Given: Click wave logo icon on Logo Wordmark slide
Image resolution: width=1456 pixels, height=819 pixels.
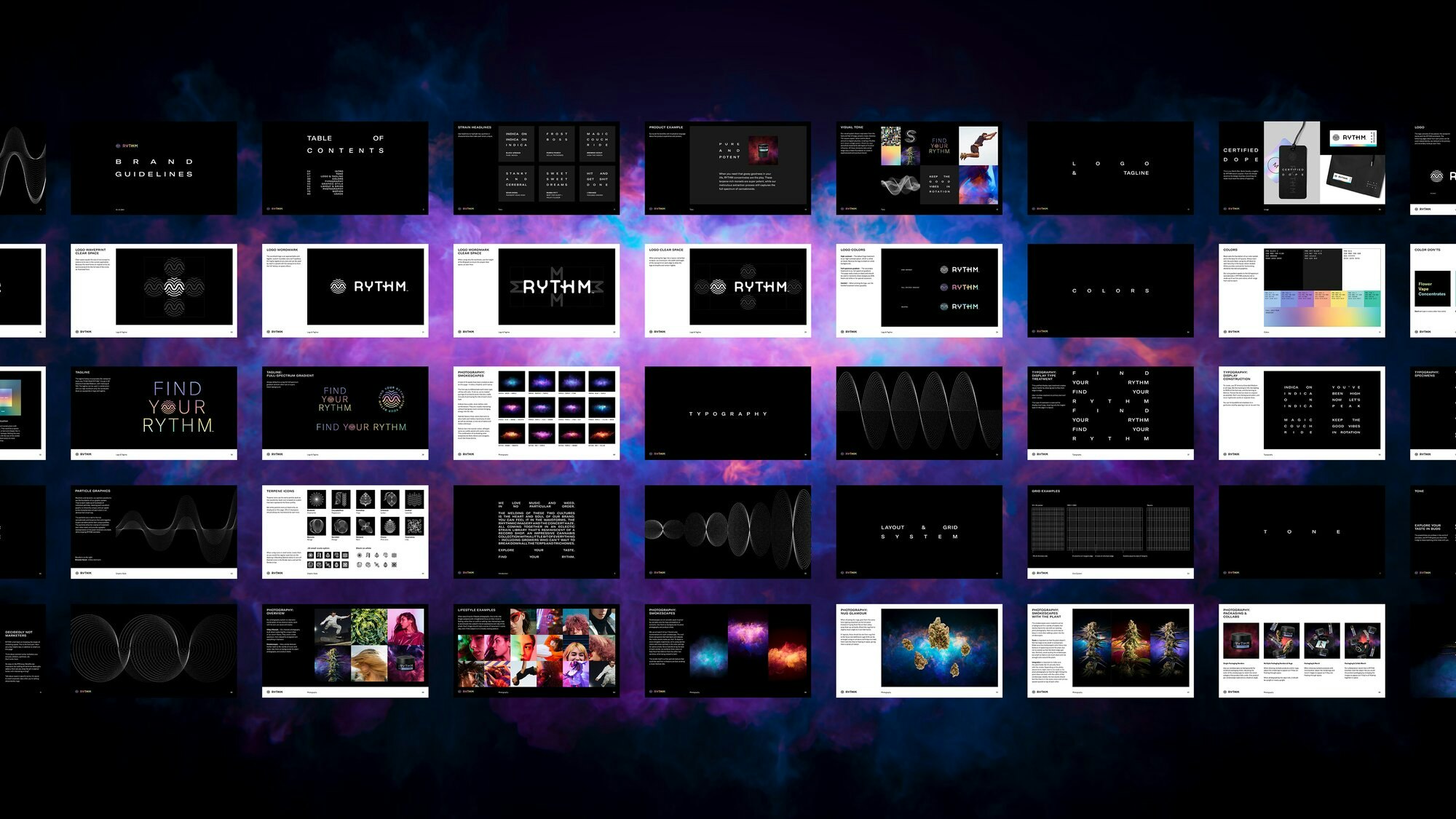Looking at the screenshot, I should click(339, 286).
